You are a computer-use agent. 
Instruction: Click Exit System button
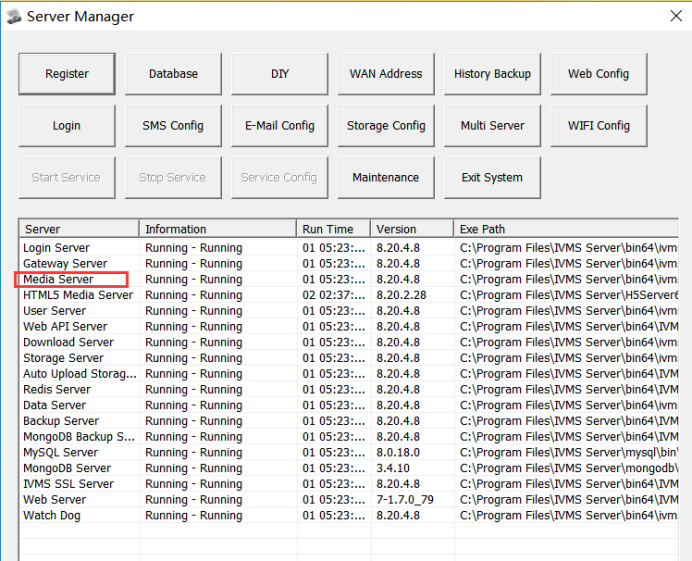click(x=493, y=177)
